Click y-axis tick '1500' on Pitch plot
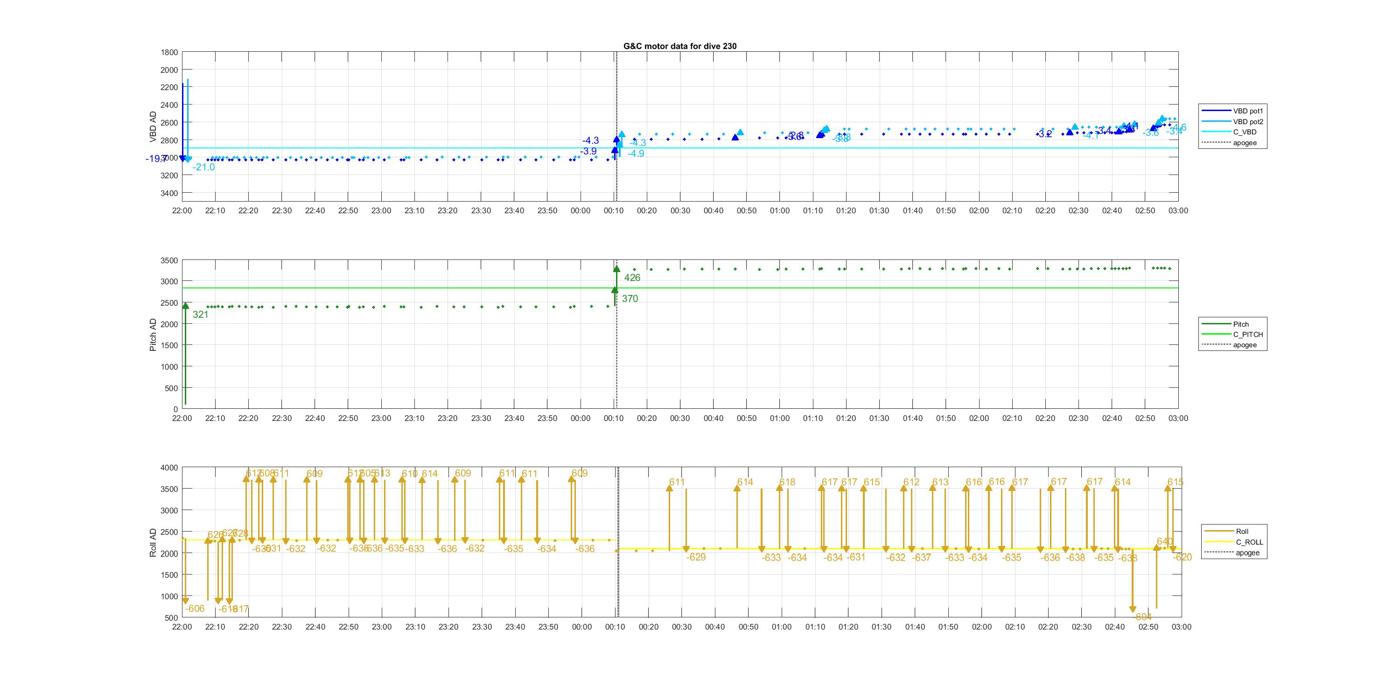This screenshot has width=1400, height=693. [168, 345]
